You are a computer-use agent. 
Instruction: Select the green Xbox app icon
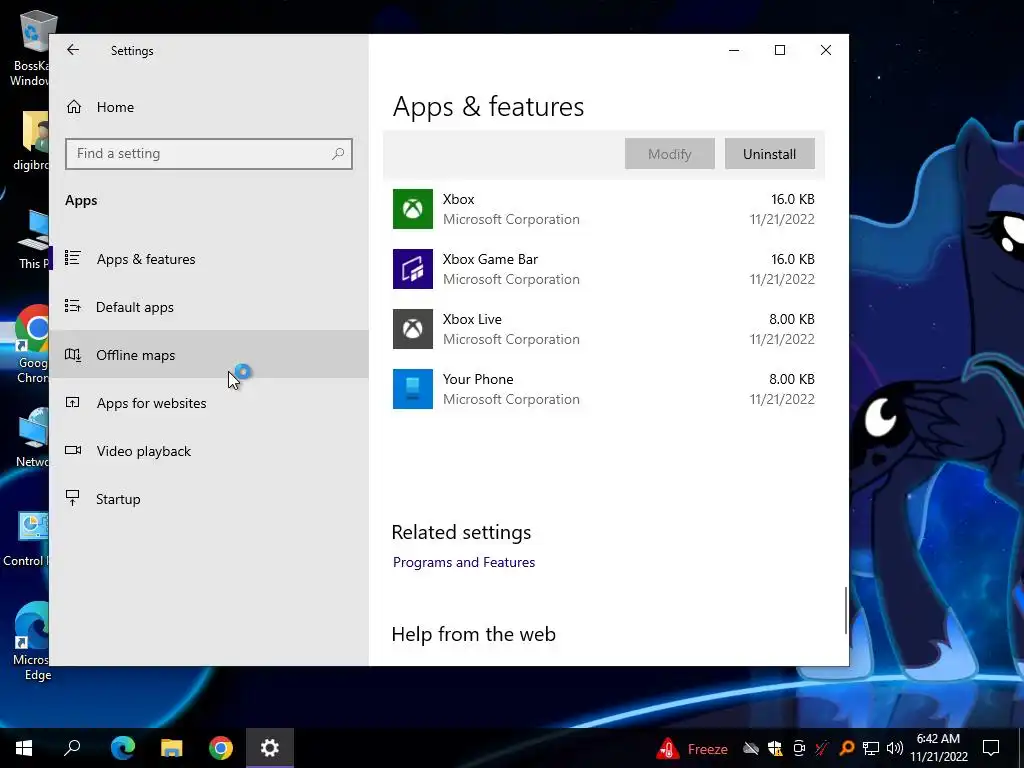click(413, 209)
